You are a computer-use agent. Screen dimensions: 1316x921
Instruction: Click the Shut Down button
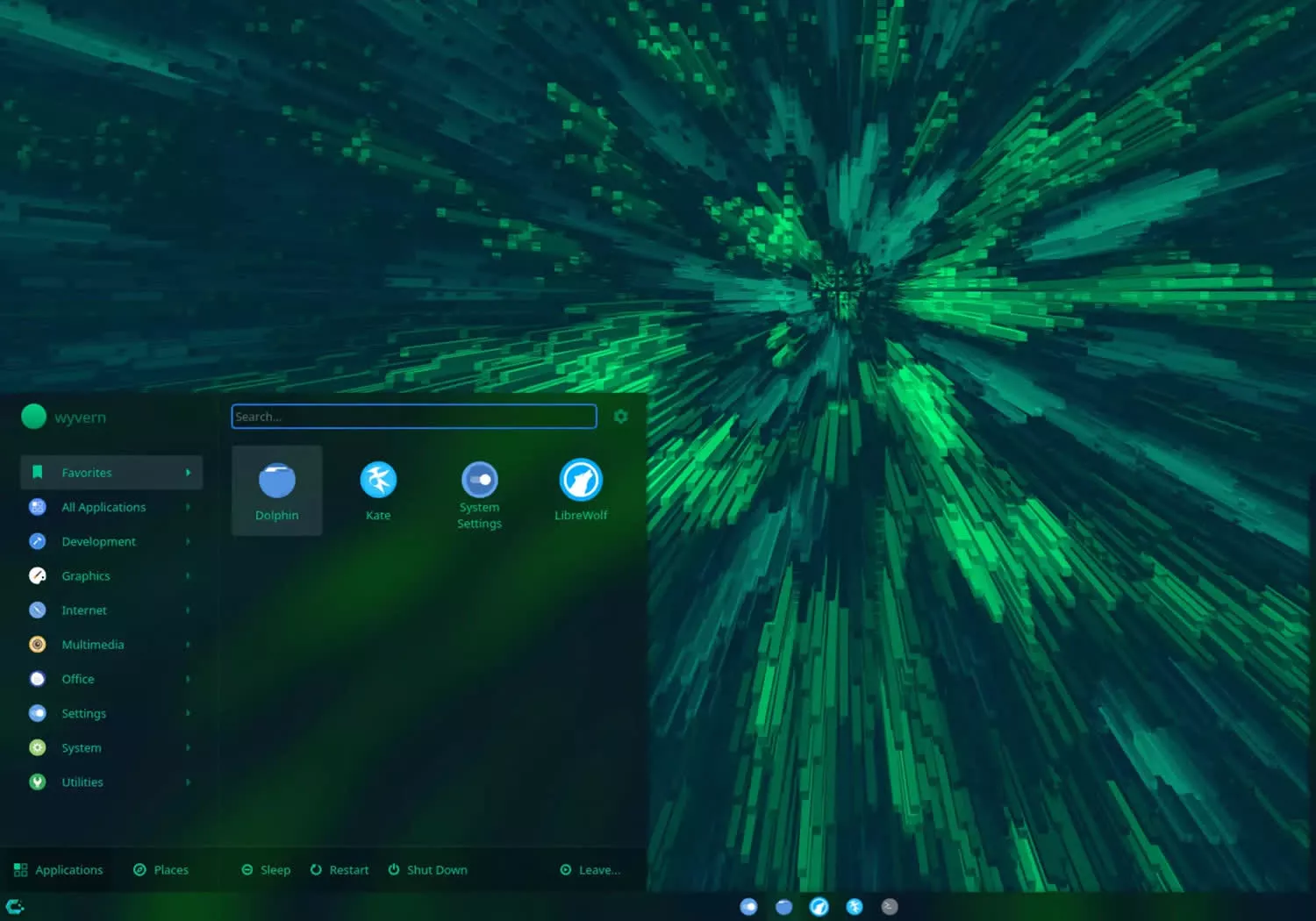click(x=427, y=869)
